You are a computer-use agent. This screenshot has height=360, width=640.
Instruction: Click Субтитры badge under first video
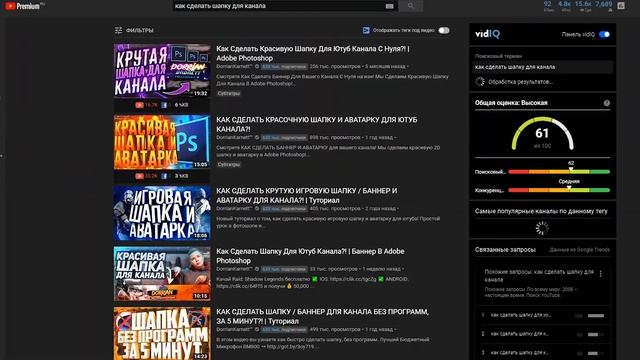[x=229, y=93]
